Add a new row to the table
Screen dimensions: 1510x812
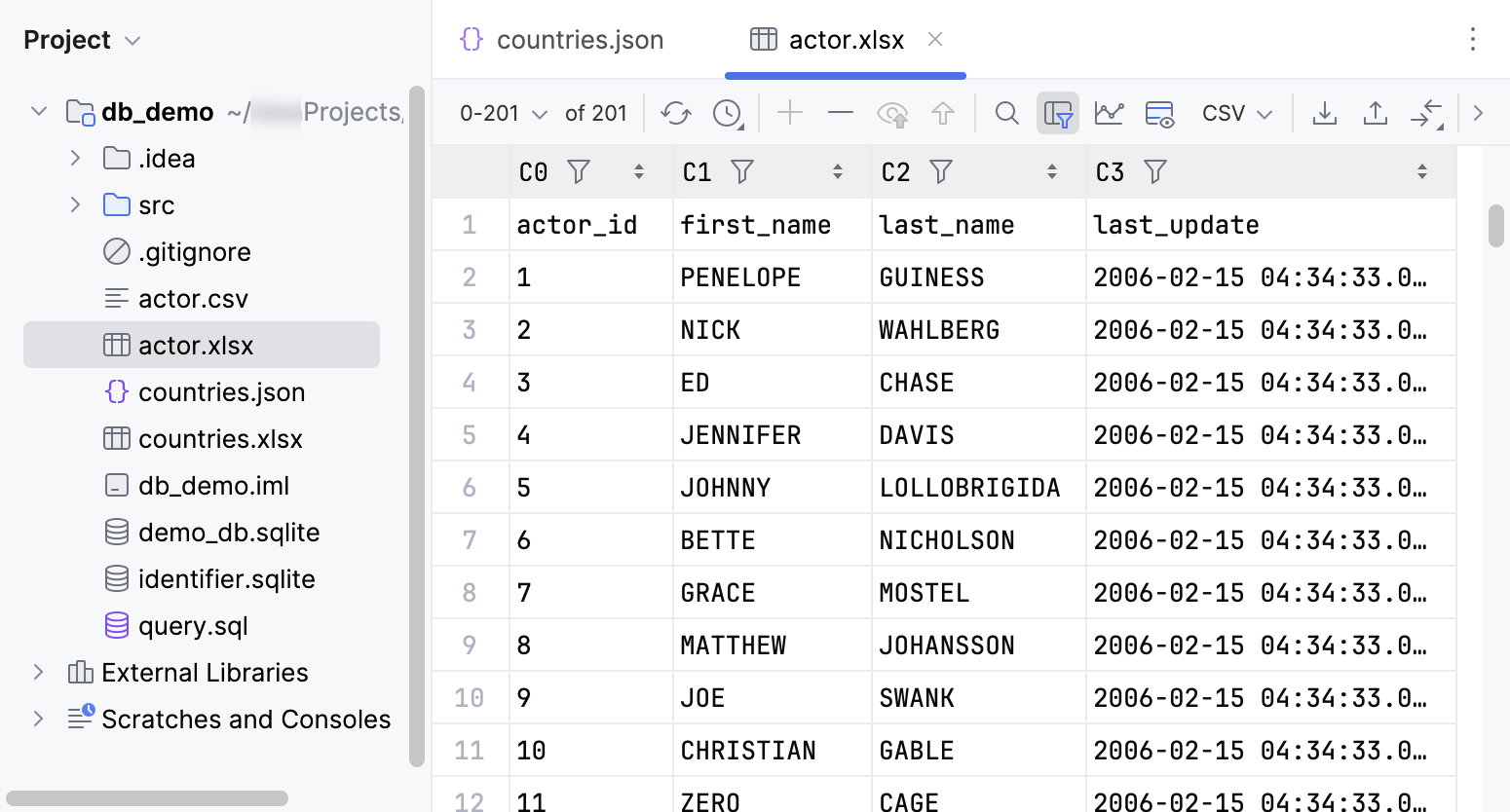pos(789,113)
